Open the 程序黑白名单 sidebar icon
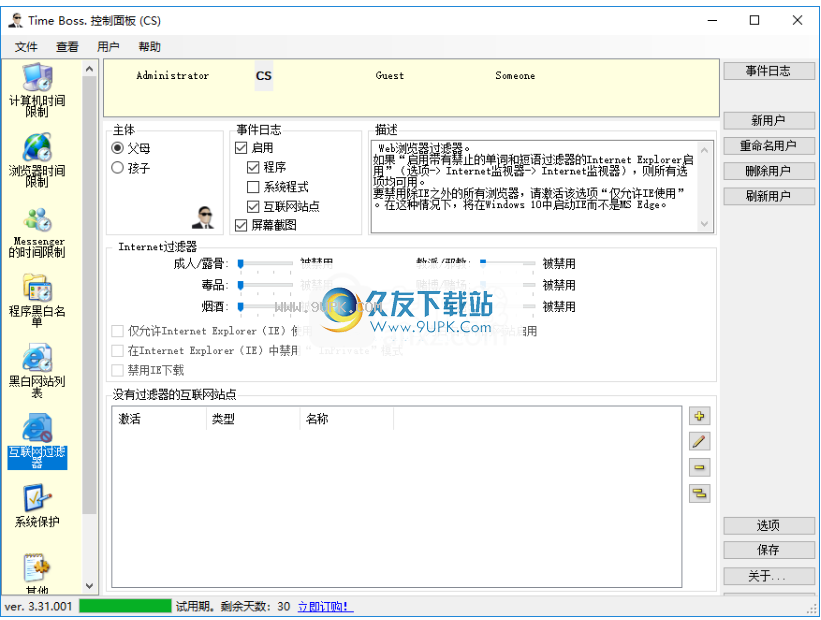This screenshot has width=821, height=620. pyautogui.click(x=37, y=301)
